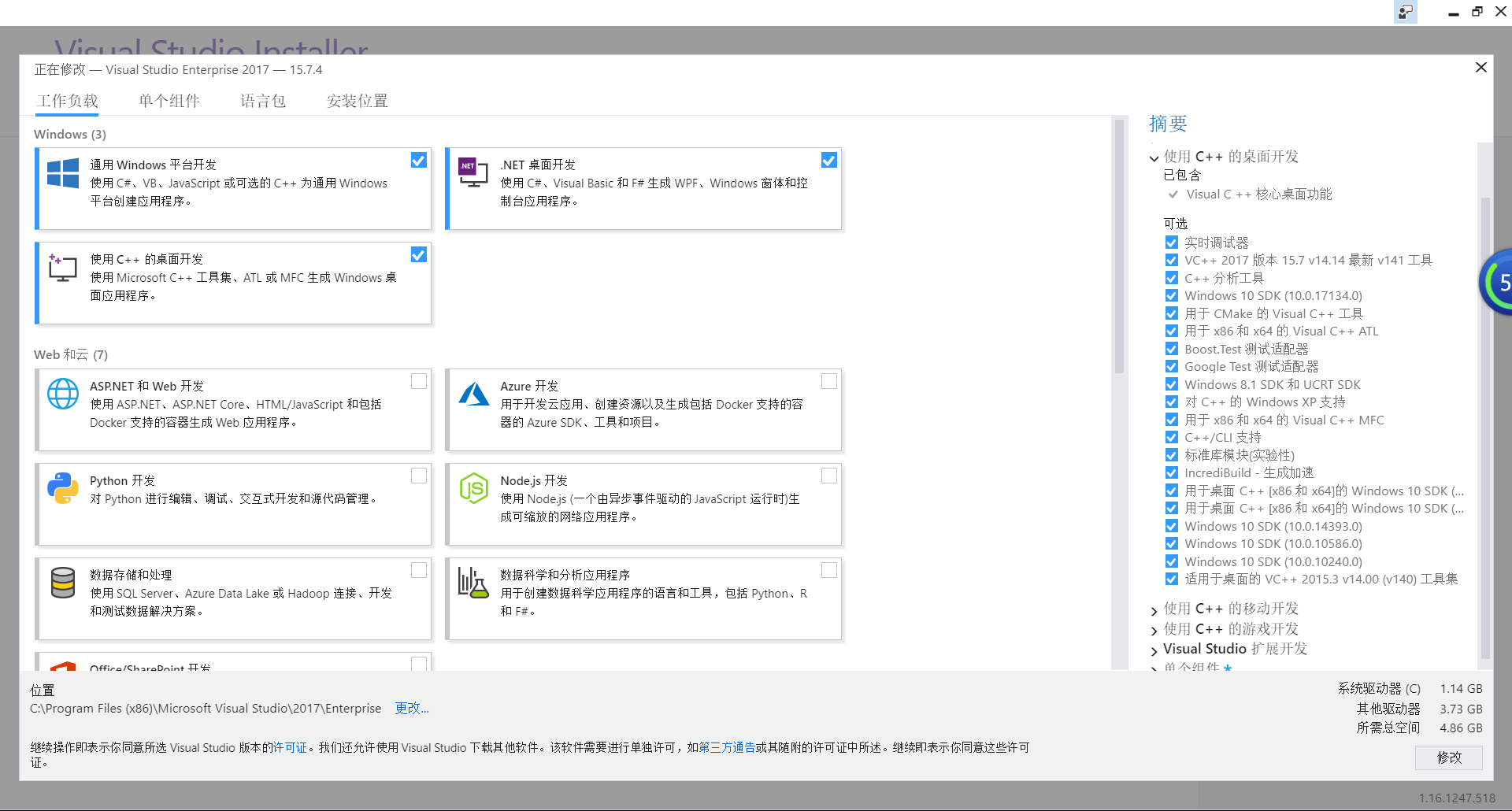Collapse 使用 C++ 的桌面开发 summary section

point(1154,157)
